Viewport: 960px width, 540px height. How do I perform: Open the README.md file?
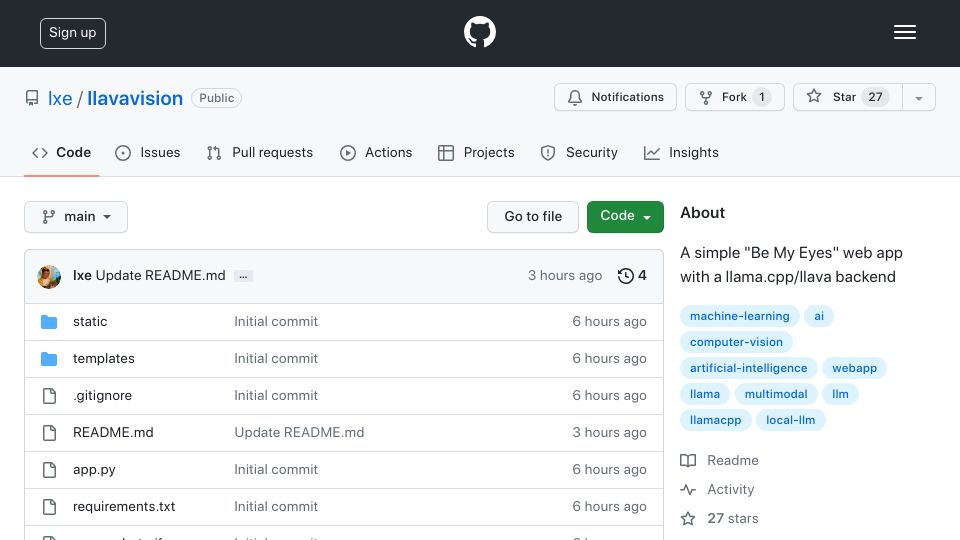[113, 432]
